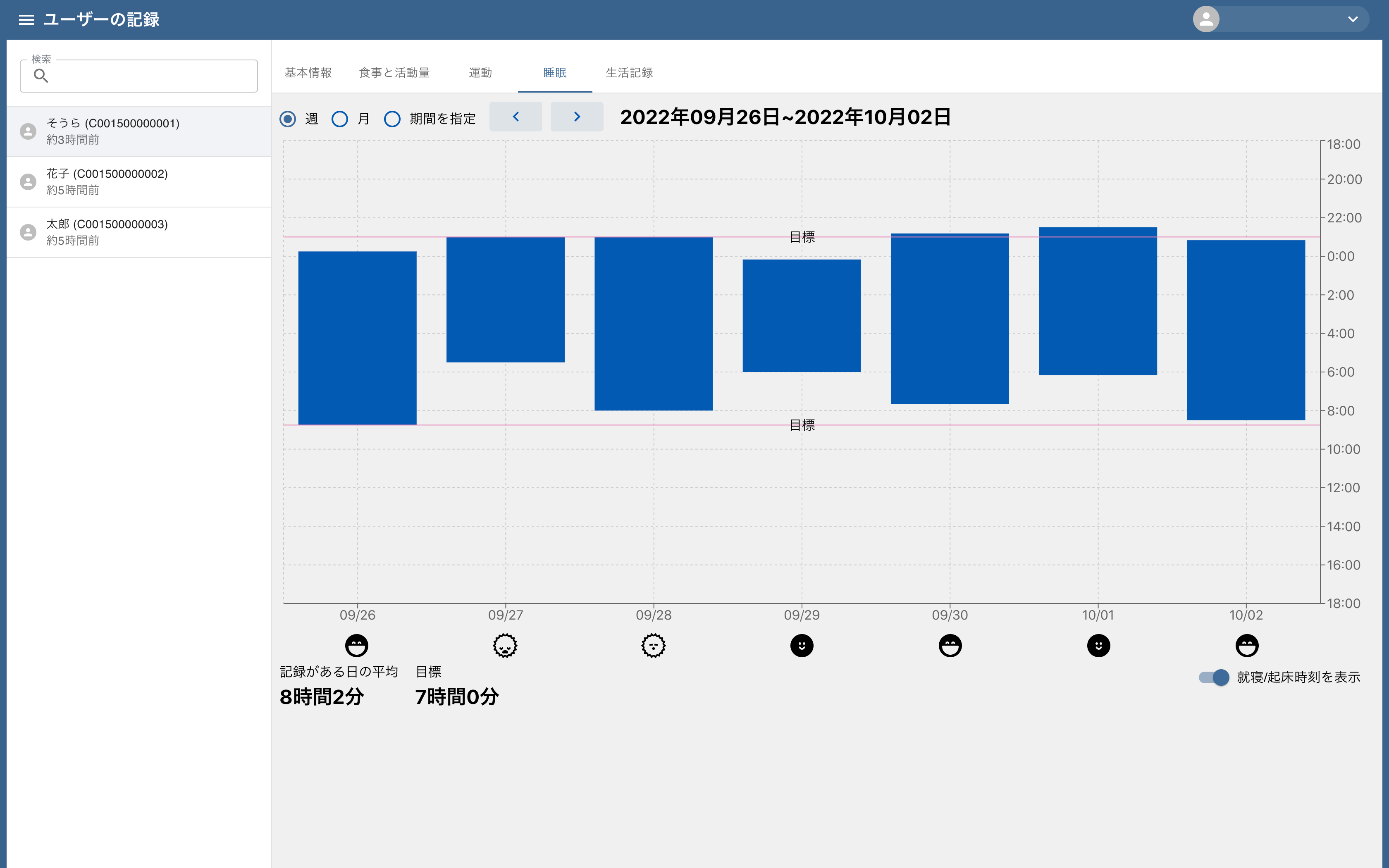Screen dimensions: 1389x868
Task: Choose the 期間を指定 radio option
Action: tap(392, 119)
